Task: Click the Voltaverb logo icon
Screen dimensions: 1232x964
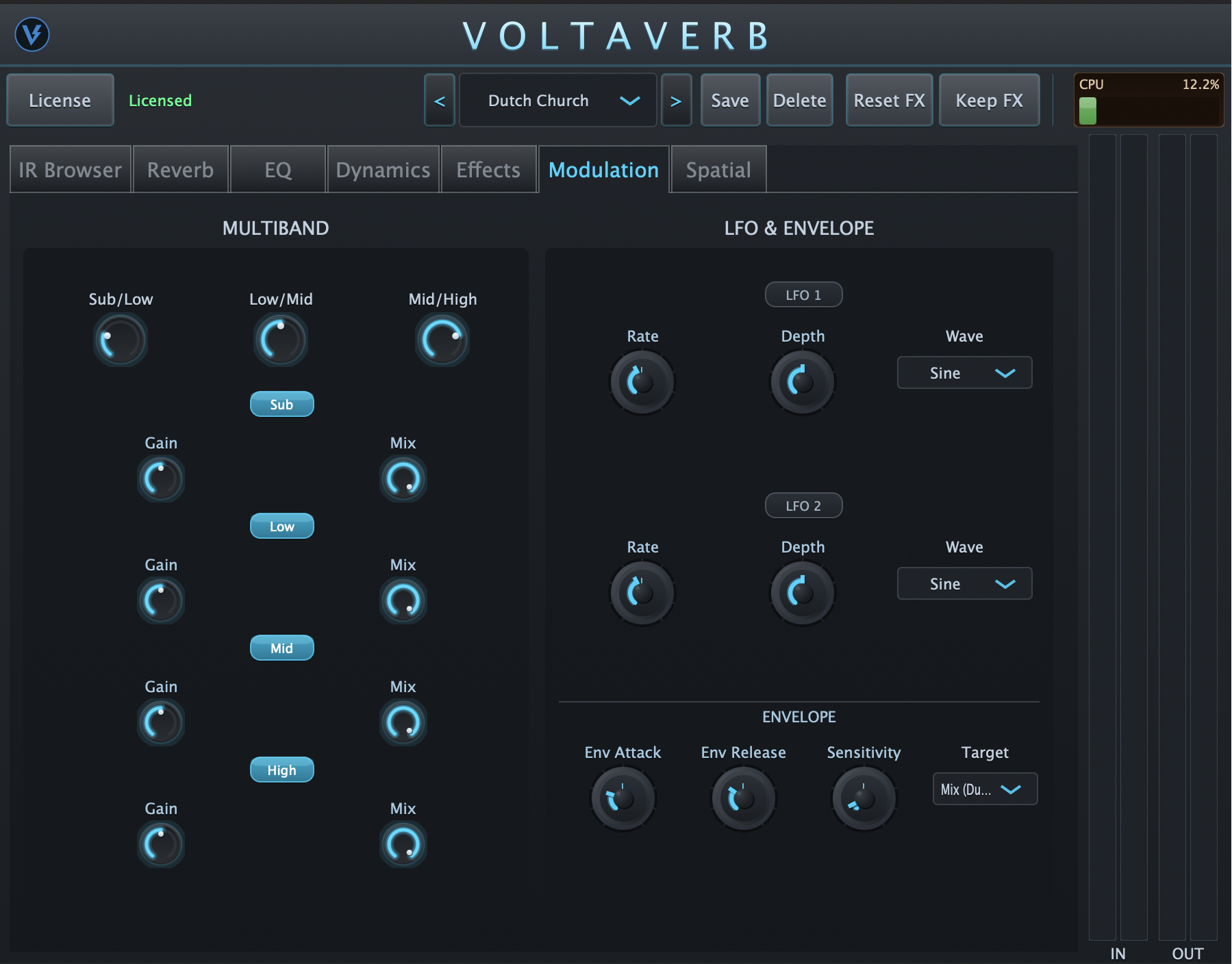Action: (31, 34)
